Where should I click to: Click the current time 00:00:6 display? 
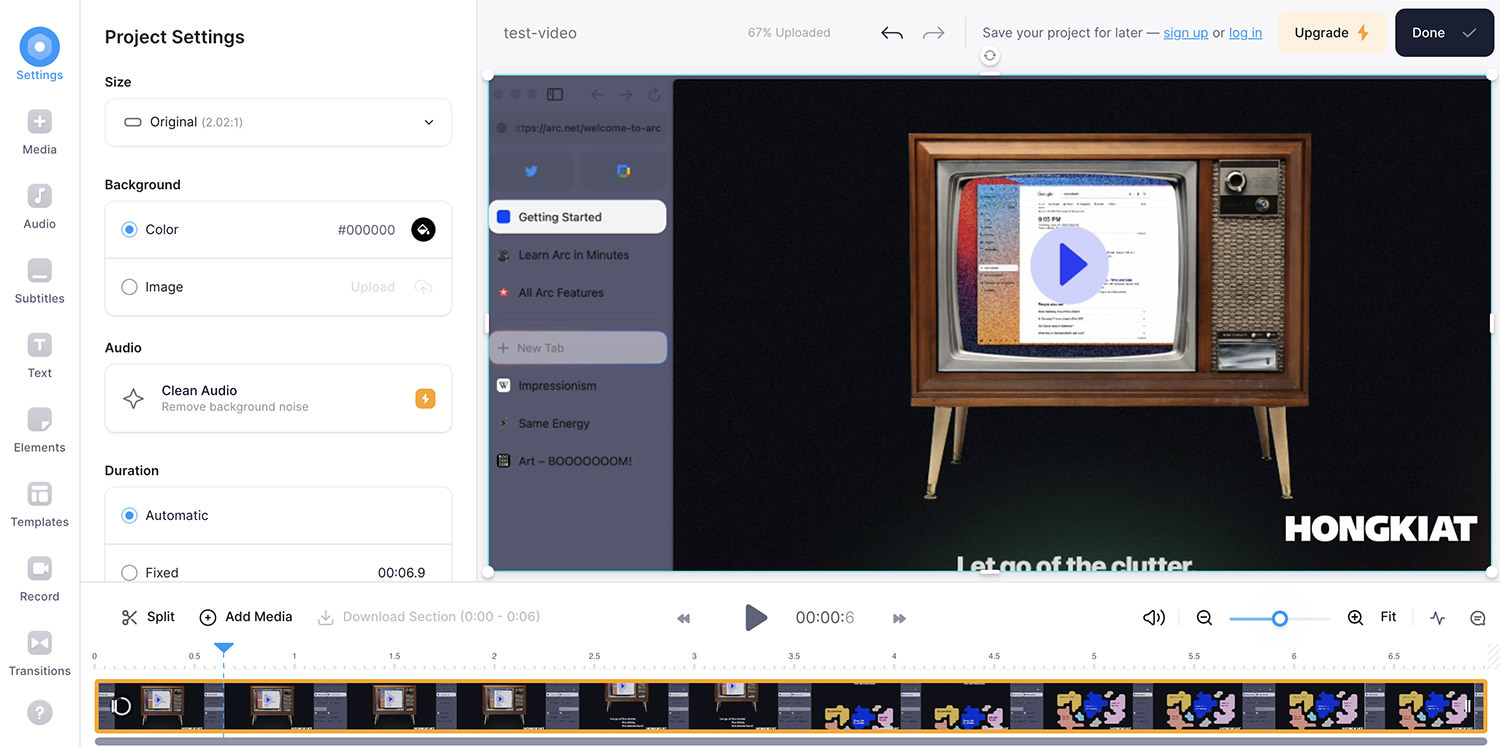click(x=825, y=618)
